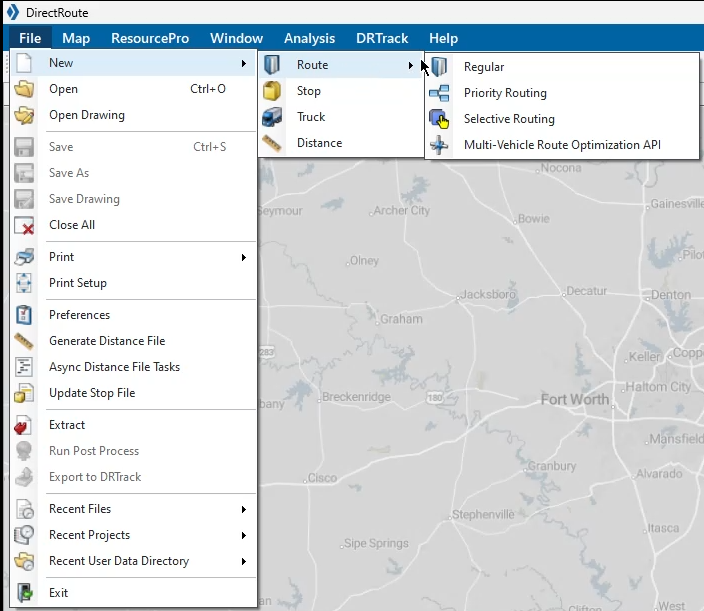Click the Close All red X icon
This screenshot has width=704, height=611.
click(24, 225)
